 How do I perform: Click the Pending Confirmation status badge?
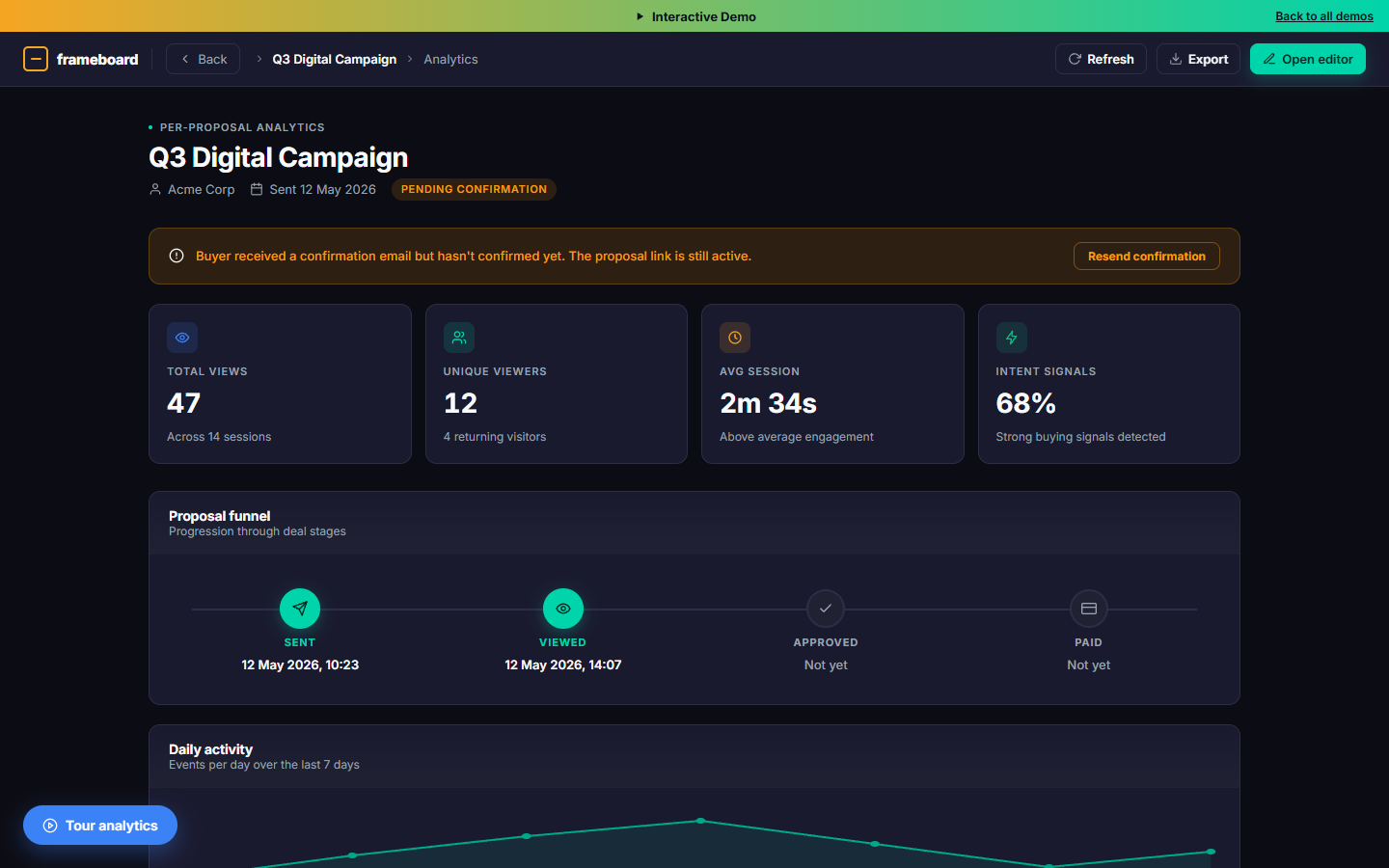coord(474,189)
